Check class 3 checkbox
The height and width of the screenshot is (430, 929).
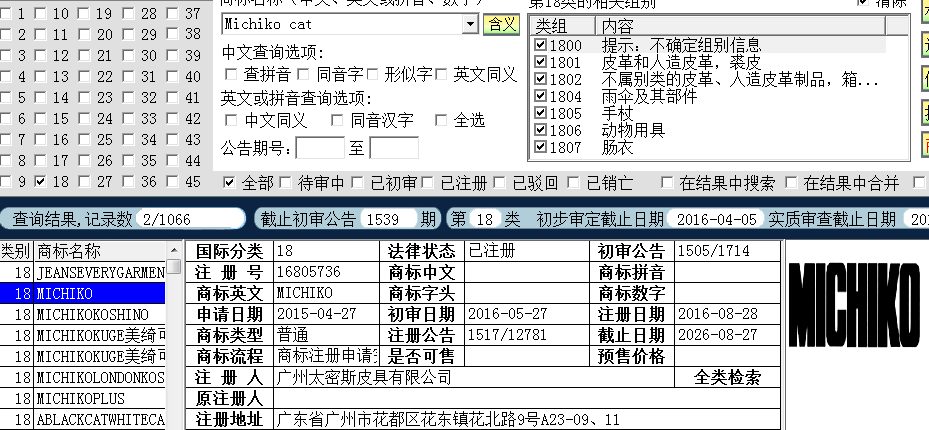(5, 56)
